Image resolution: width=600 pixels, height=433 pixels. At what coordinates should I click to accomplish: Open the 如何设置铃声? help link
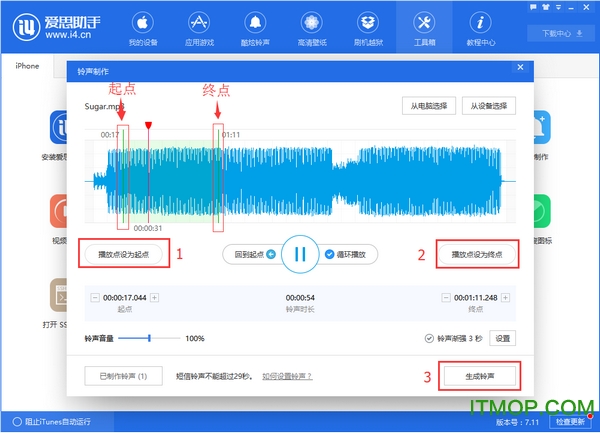[x=287, y=376]
